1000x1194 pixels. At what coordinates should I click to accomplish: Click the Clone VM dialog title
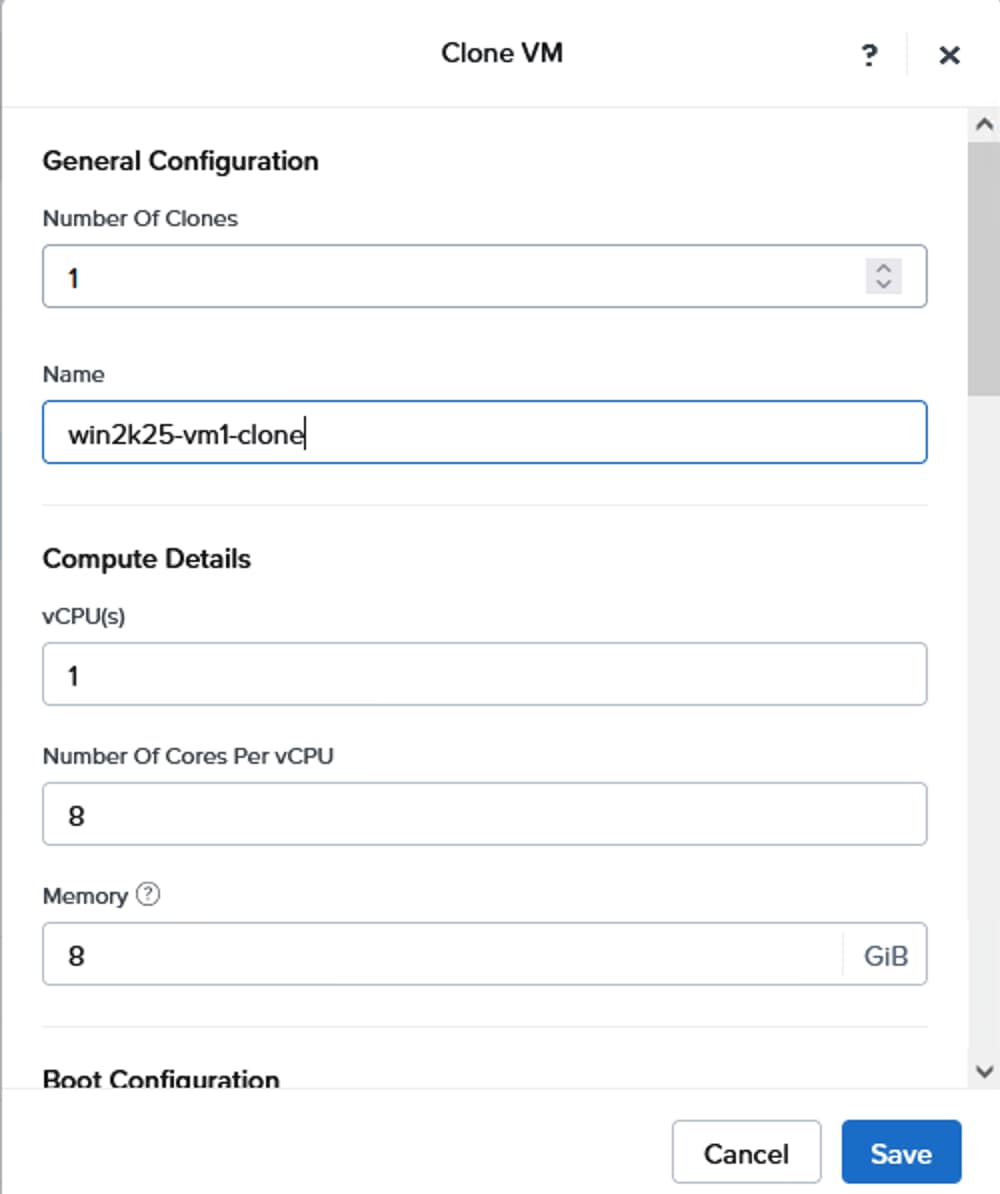coord(502,54)
